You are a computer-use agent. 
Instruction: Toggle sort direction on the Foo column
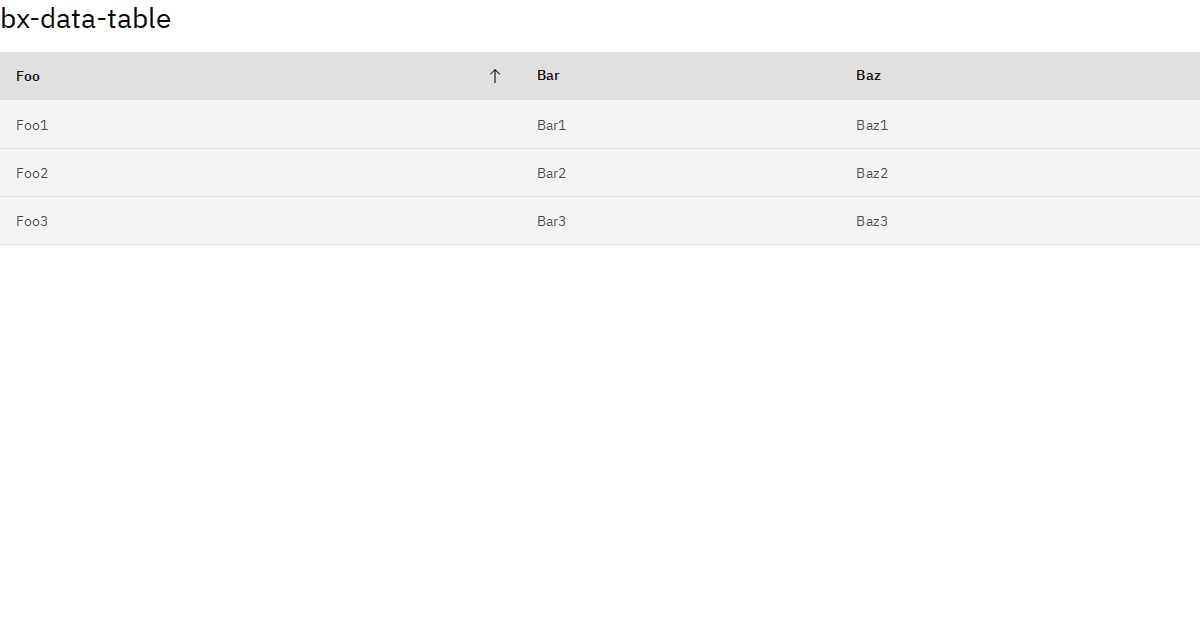[27, 76]
